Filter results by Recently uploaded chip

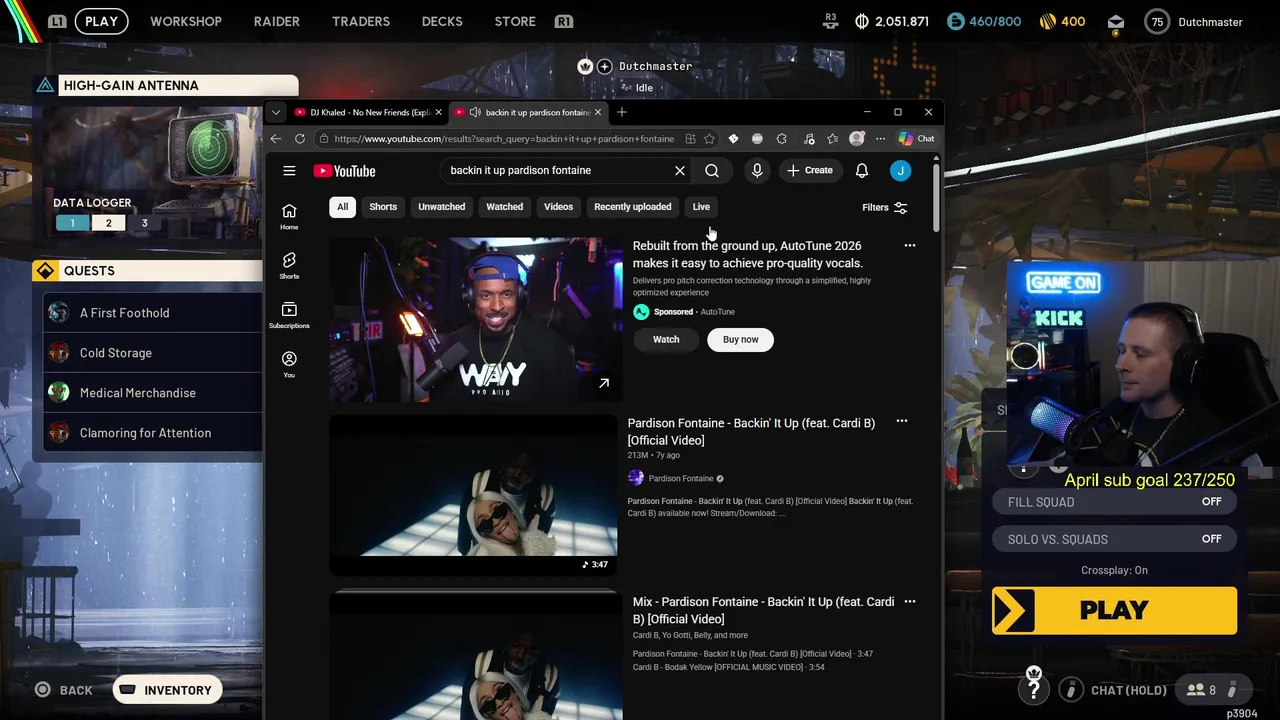(x=633, y=207)
